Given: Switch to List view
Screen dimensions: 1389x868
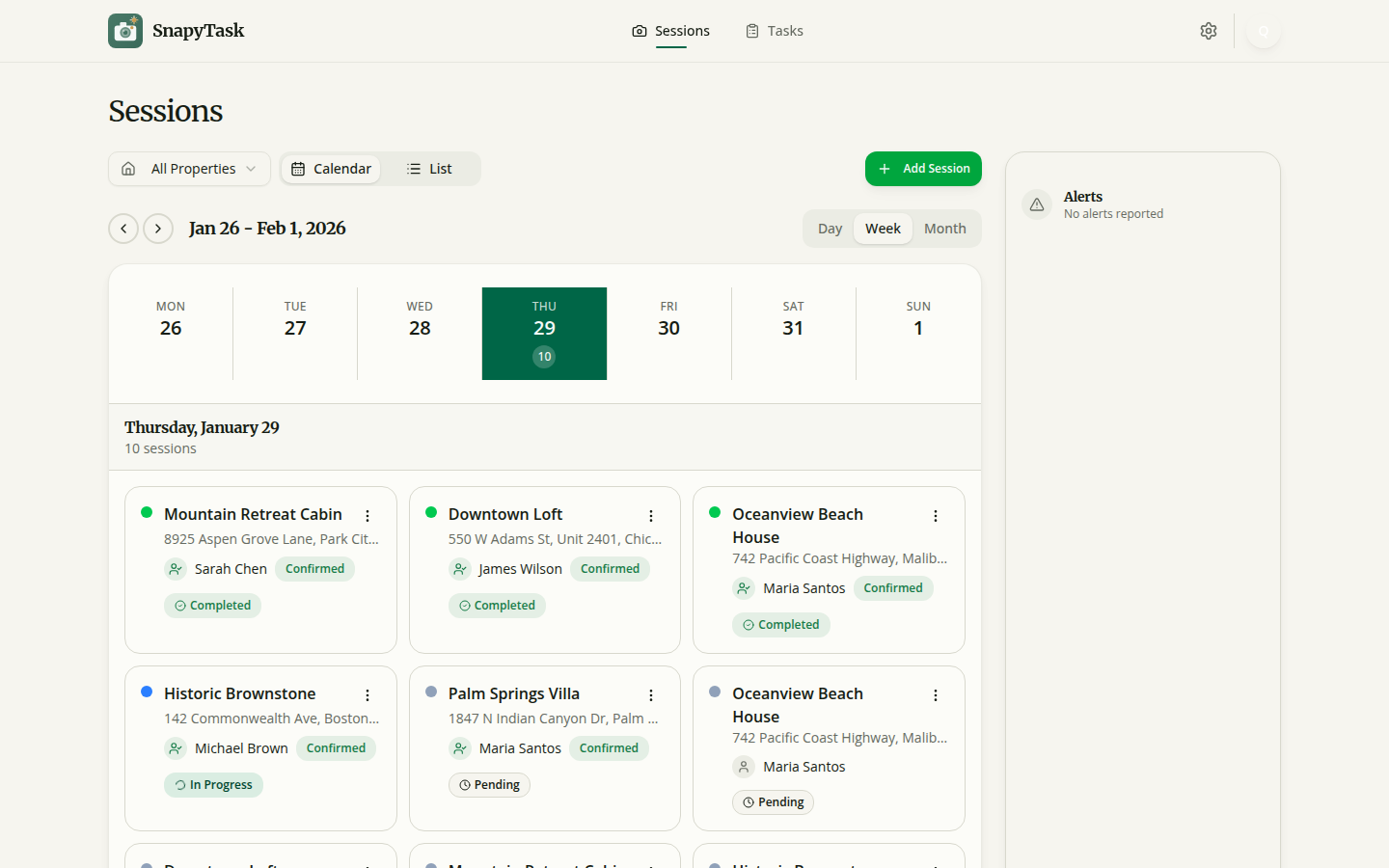Looking at the screenshot, I should [428, 168].
